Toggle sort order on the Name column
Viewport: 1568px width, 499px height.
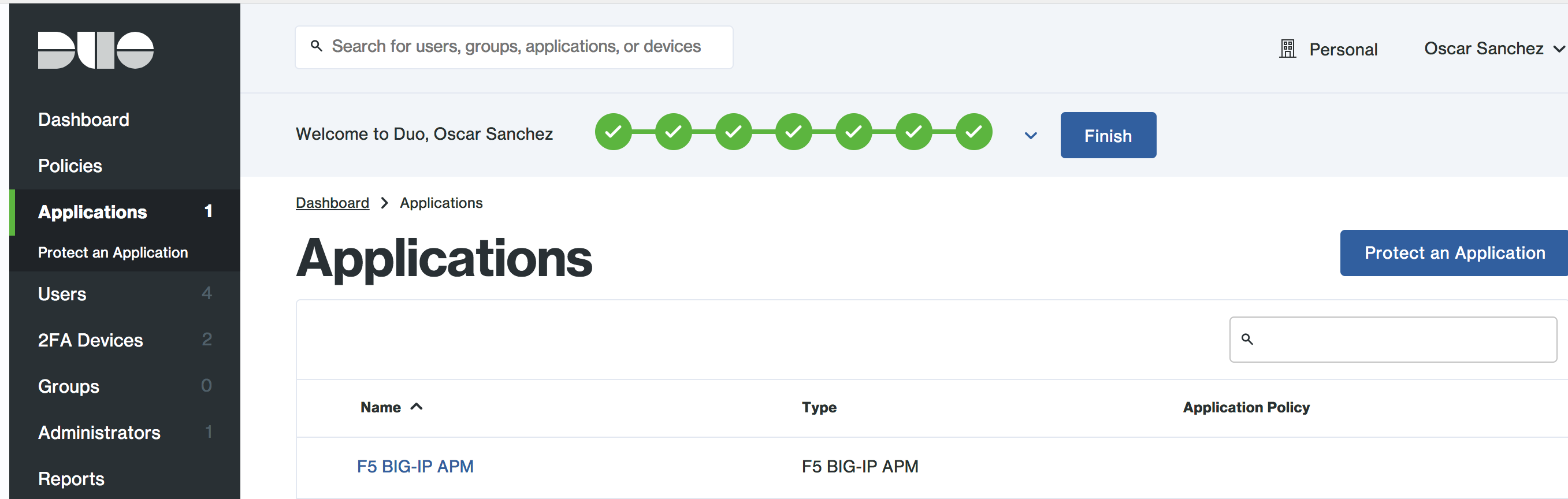[391, 407]
